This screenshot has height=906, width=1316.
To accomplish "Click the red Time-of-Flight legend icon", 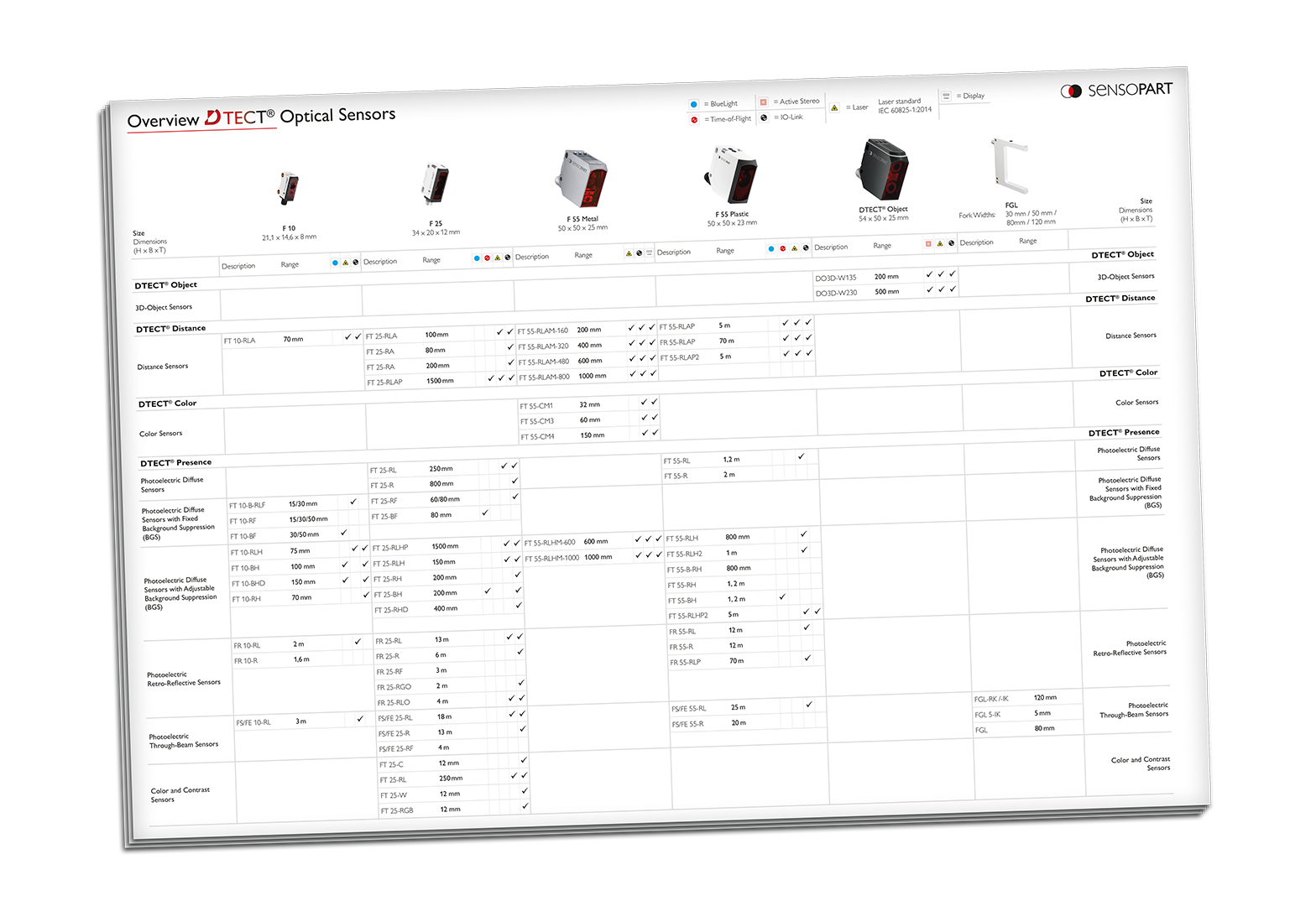I will coord(694,120).
